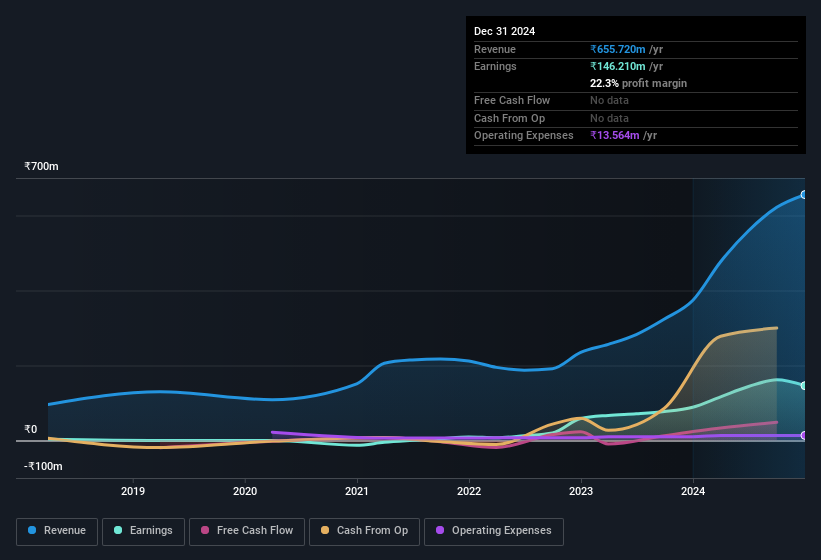
Task: Toggle the Free Cash Flow legend button
Action: [x=247, y=531]
